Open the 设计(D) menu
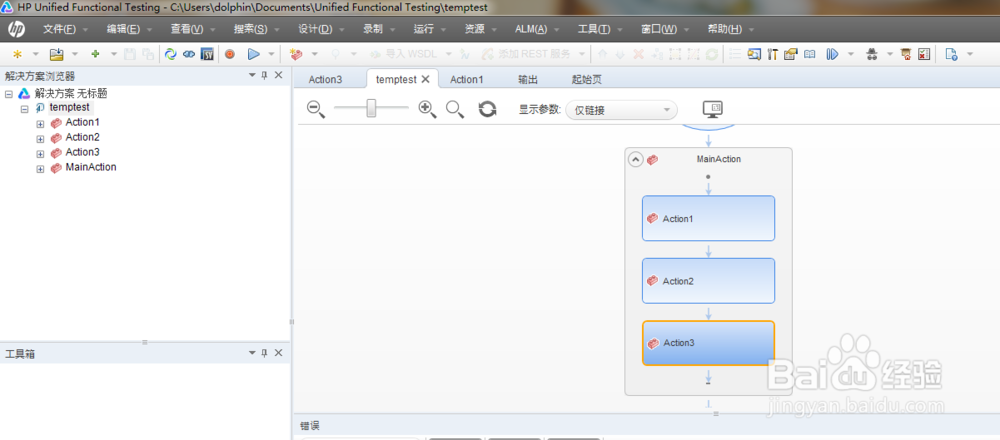Viewport: 1000px width, 440px height. [315, 29]
